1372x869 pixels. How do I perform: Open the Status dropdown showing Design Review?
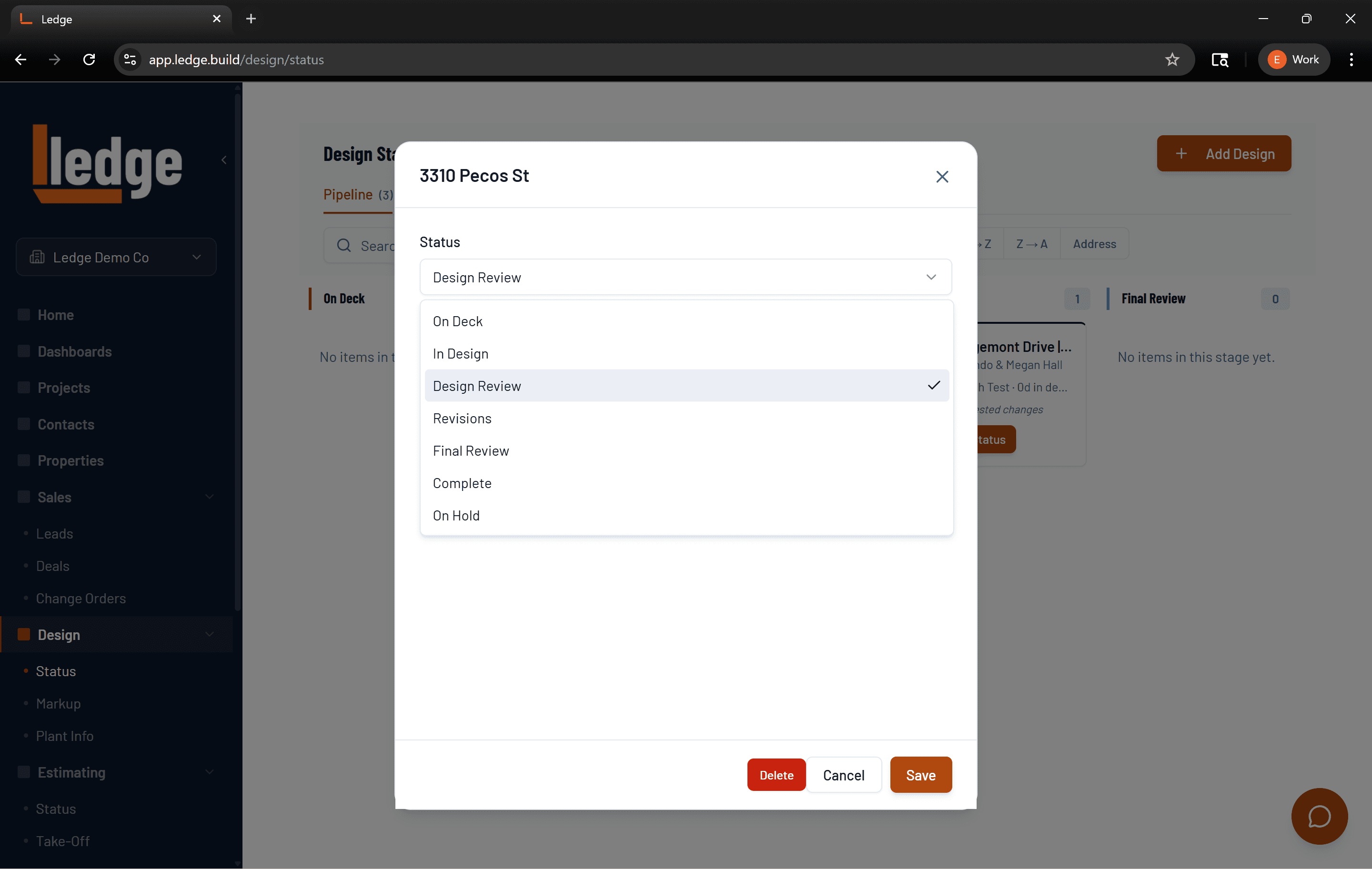coord(686,277)
